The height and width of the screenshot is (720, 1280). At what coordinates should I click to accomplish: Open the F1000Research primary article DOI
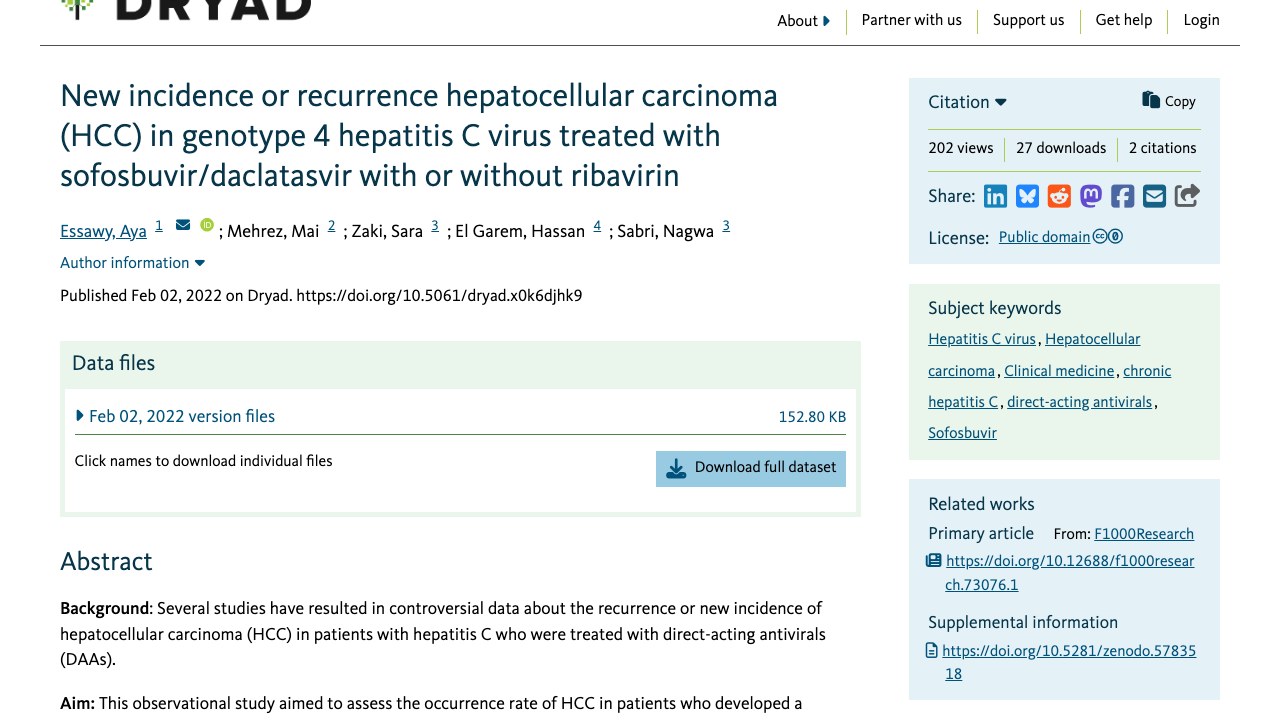(1069, 573)
